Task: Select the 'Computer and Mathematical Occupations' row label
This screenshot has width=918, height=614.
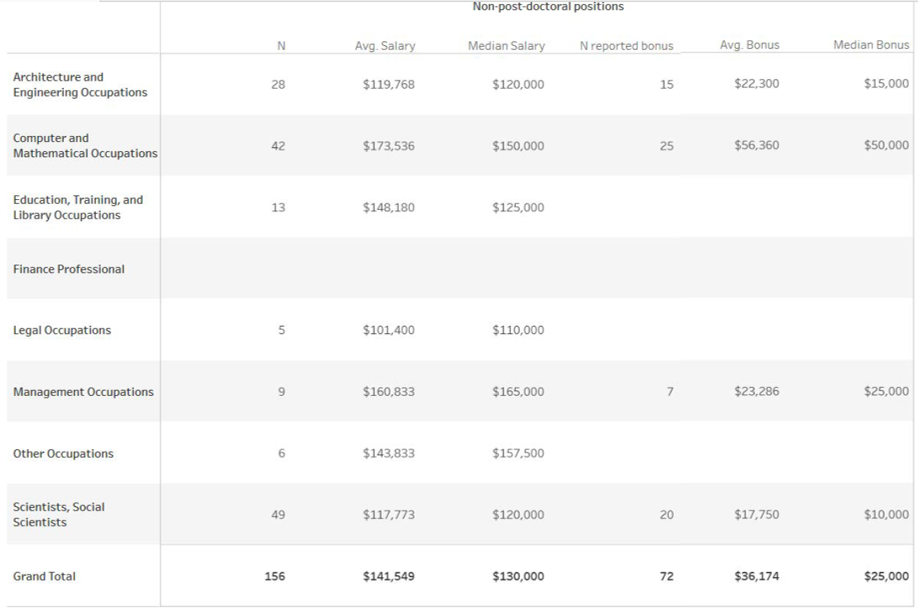Action: tap(85, 146)
